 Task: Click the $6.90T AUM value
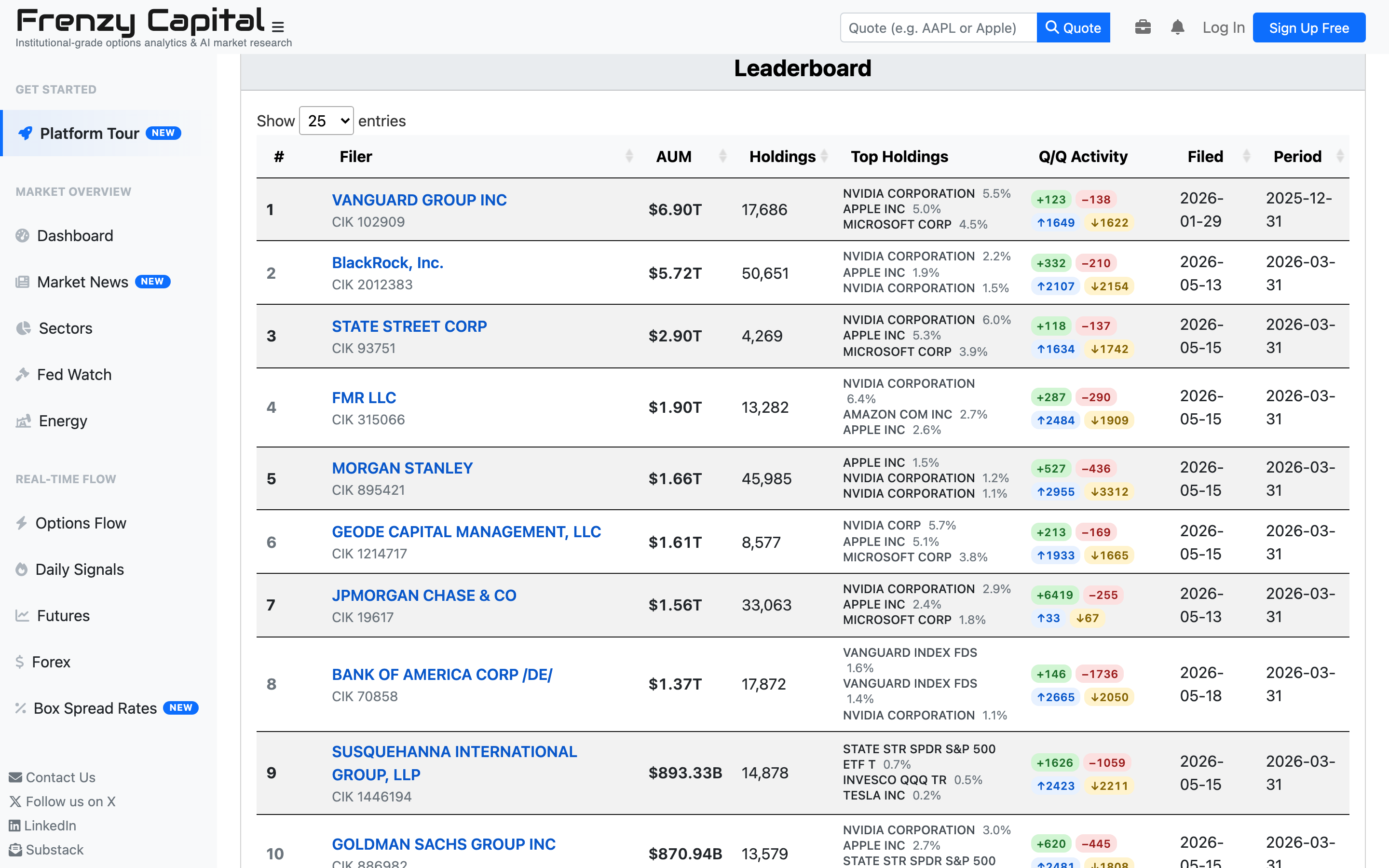pos(675,210)
